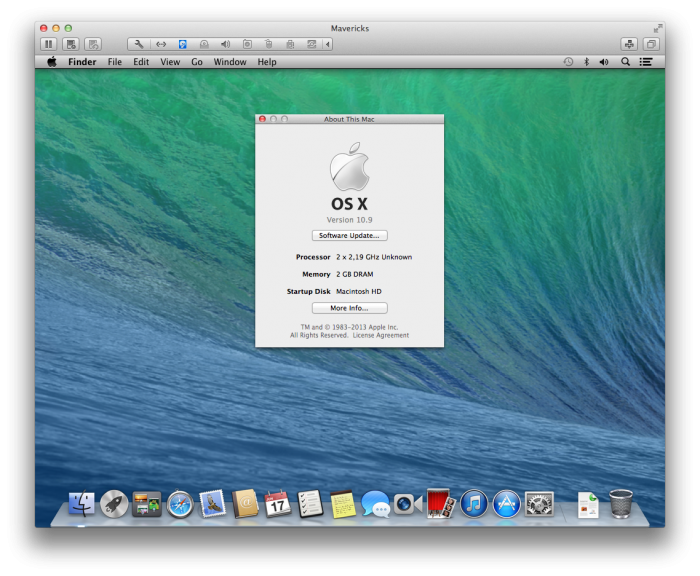Image resolution: width=700 pixels, height=576 pixels.
Task: Show Notification Center from menu bar
Action: [x=647, y=62]
